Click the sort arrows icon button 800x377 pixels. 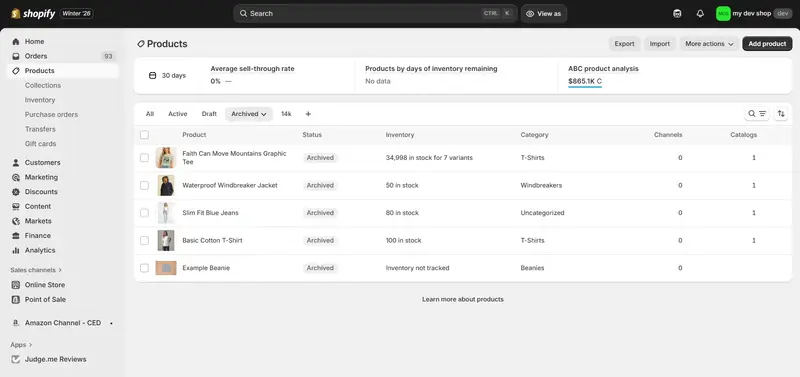781,114
